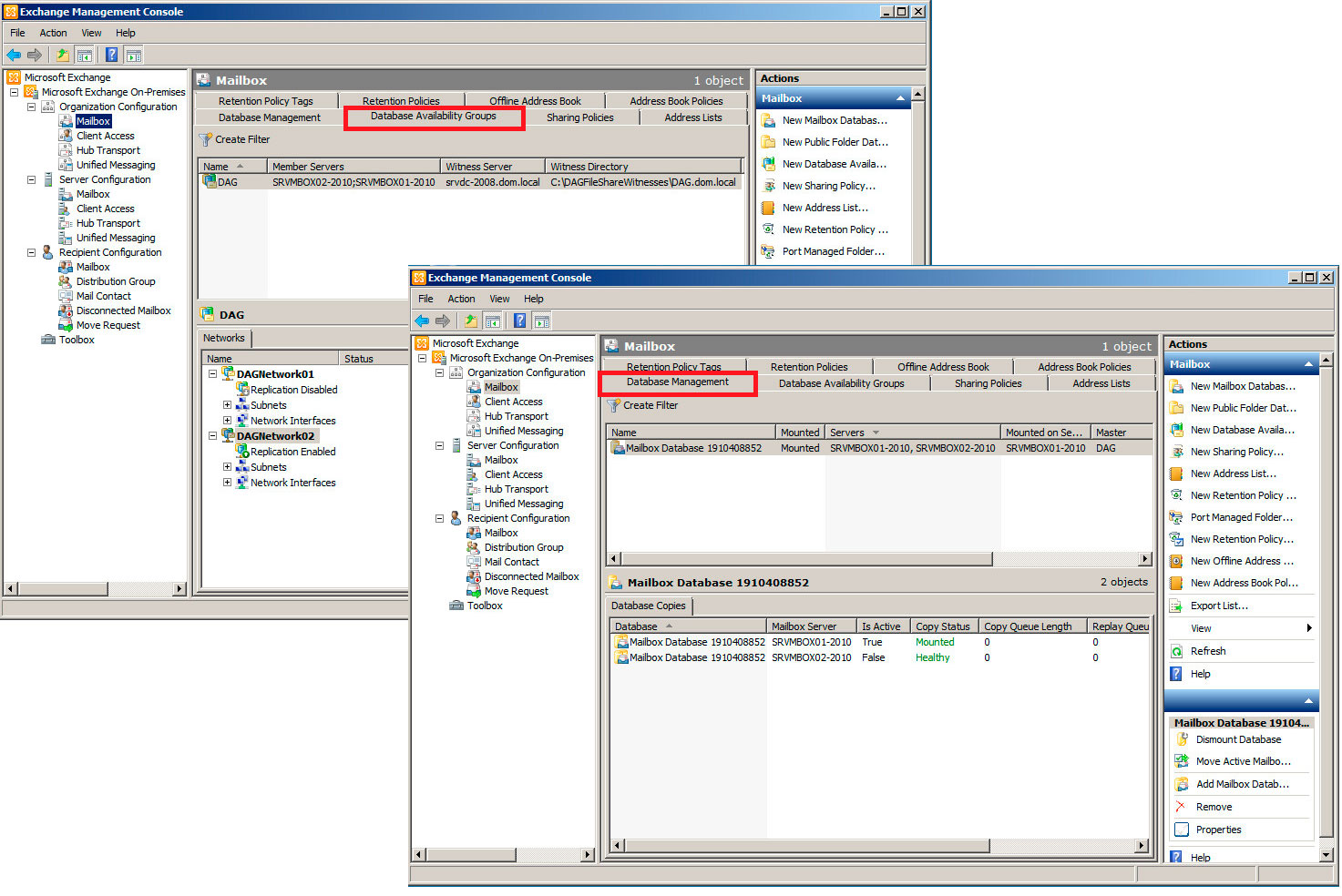Click the Move Active Mailbox Database icon
The height and width of the screenshot is (896, 1342).
1182,760
